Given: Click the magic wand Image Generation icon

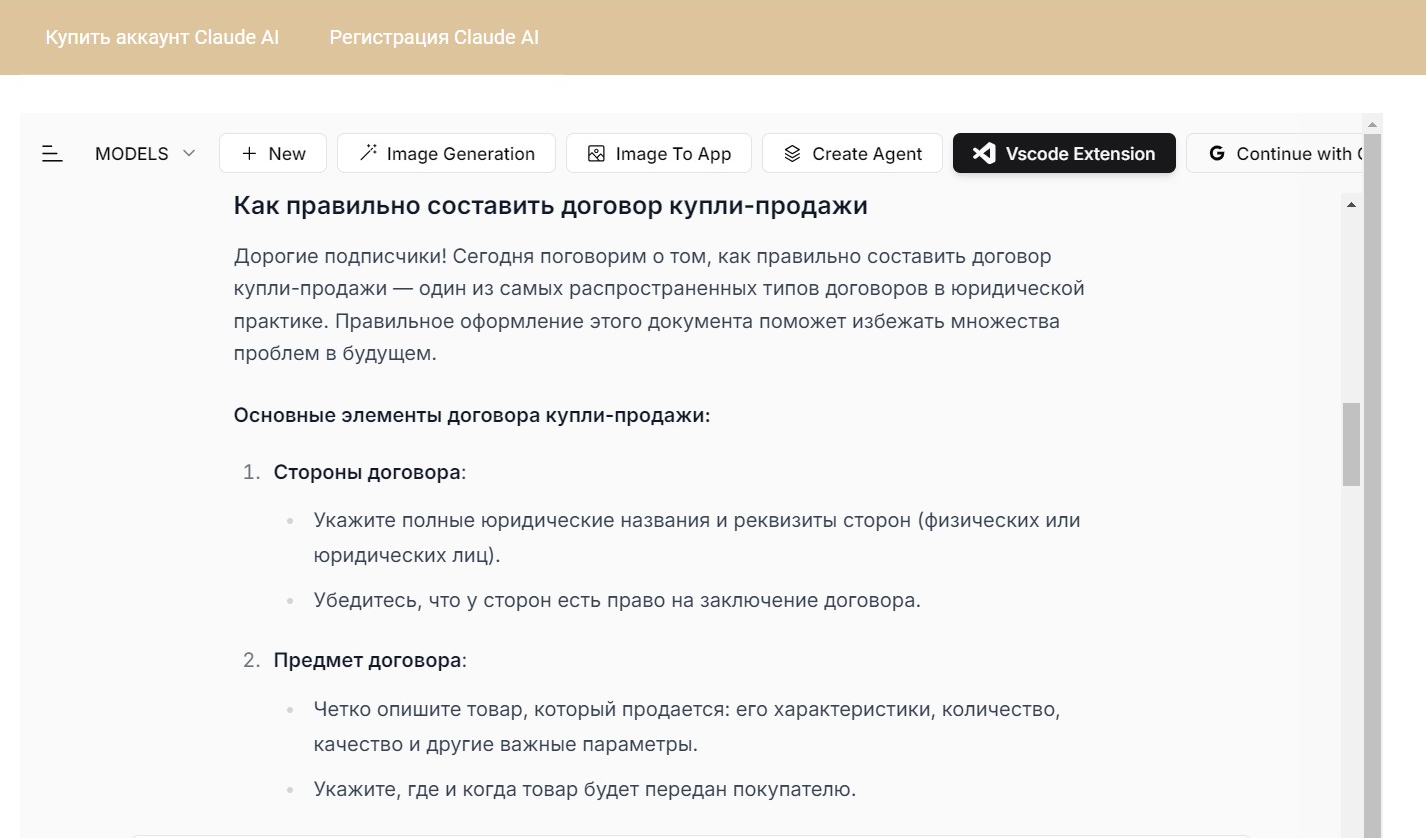Looking at the screenshot, I should tap(368, 153).
